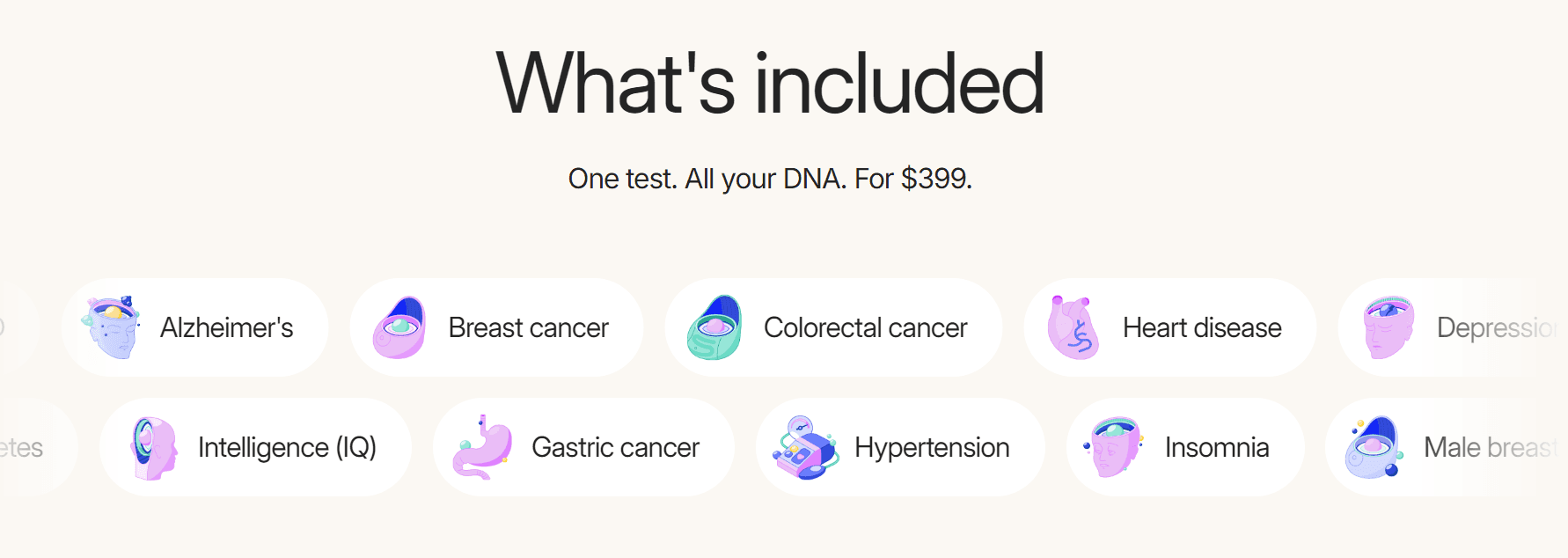
Task: Click the Hypertension monitor icon
Action: click(x=805, y=447)
